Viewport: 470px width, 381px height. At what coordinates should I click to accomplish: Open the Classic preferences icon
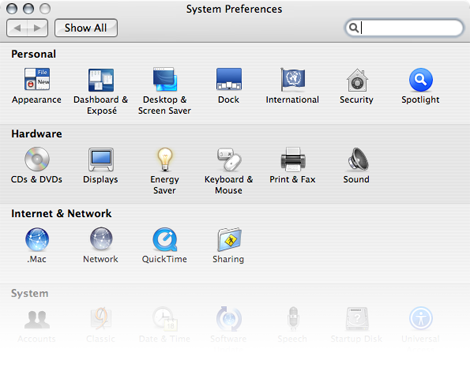tap(101, 318)
